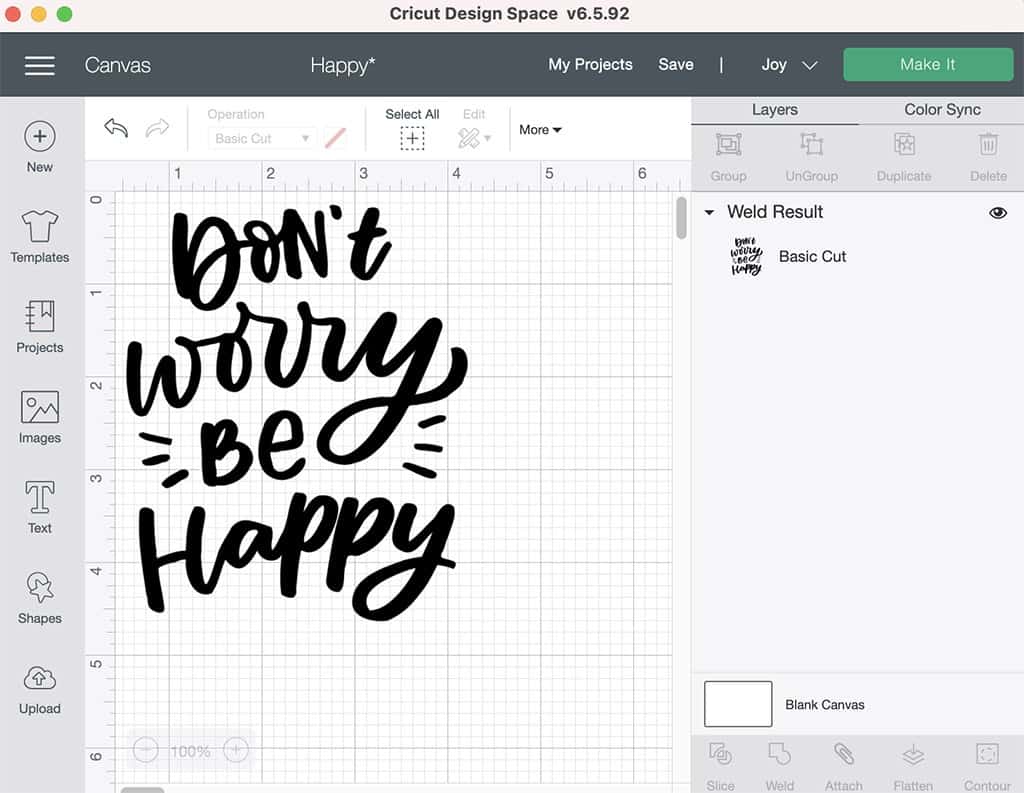The width and height of the screenshot is (1024, 793).
Task: Click the Undo arrow
Action: pyautogui.click(x=116, y=129)
